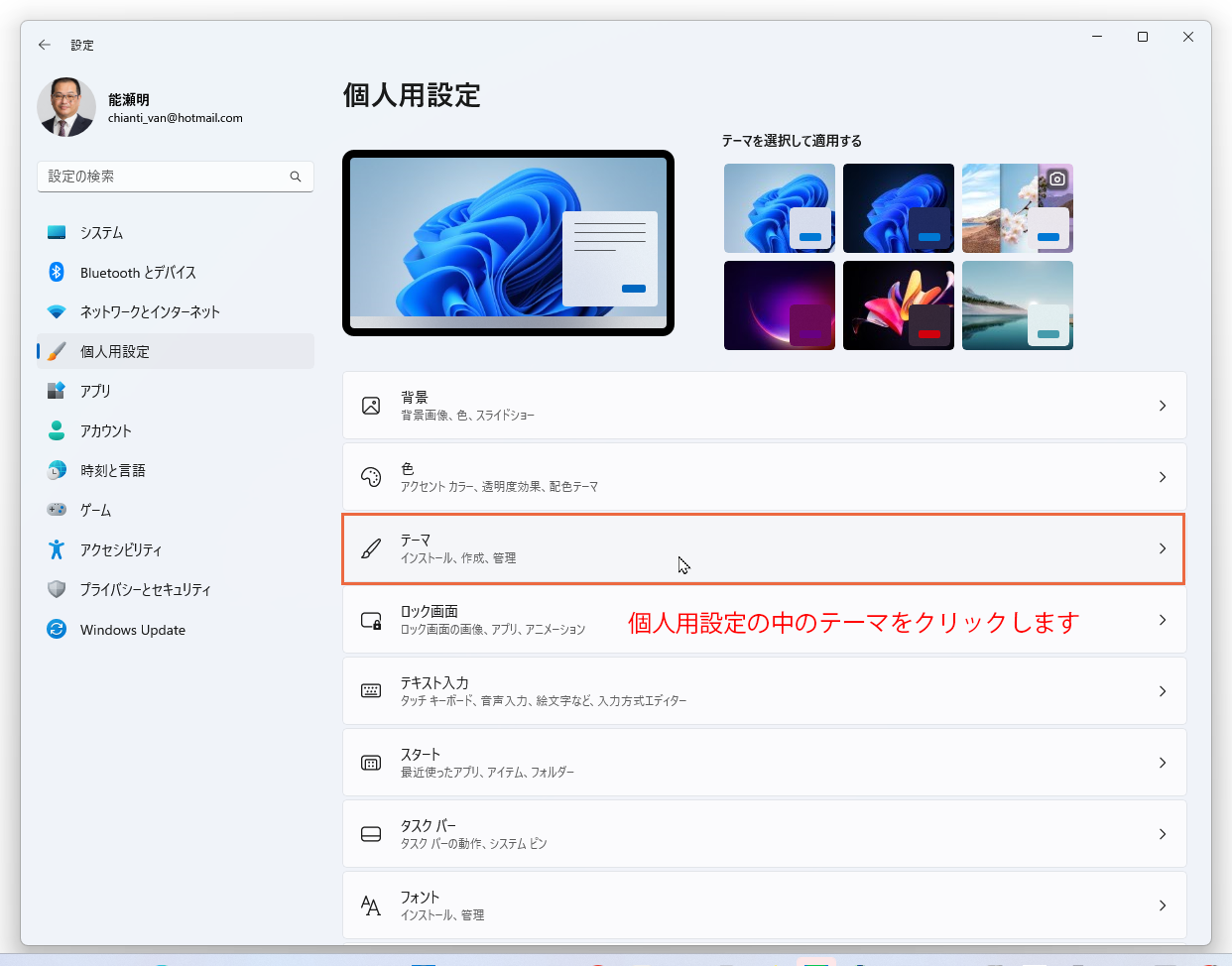Open Bluetooth とデバイス category
Image resolution: width=1232 pixels, height=966 pixels.
176,272
